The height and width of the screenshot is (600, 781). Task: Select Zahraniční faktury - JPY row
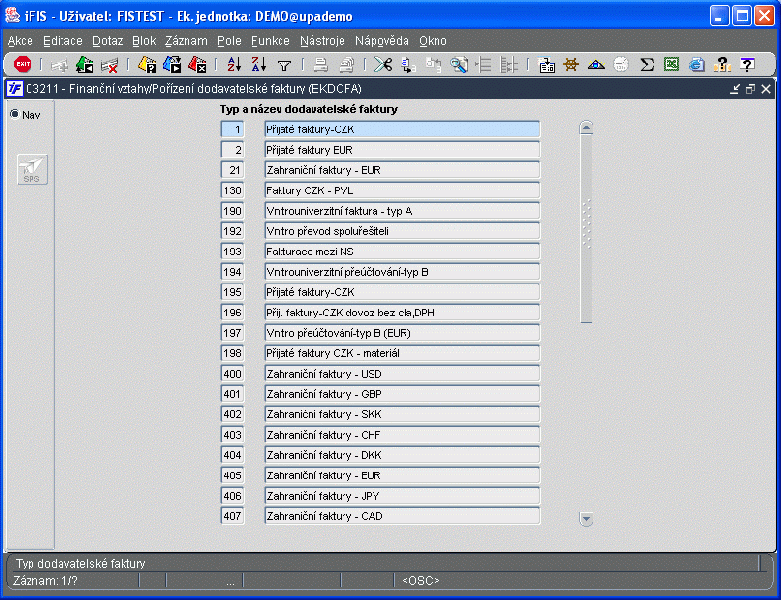coord(402,496)
